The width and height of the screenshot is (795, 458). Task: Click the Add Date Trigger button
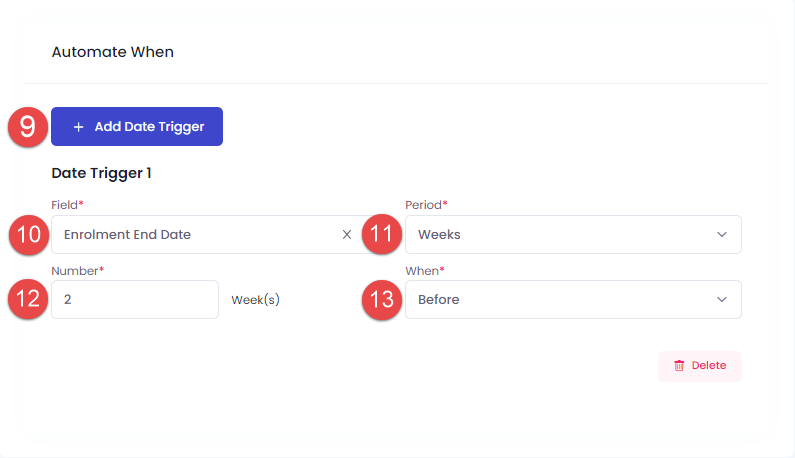[137, 126]
